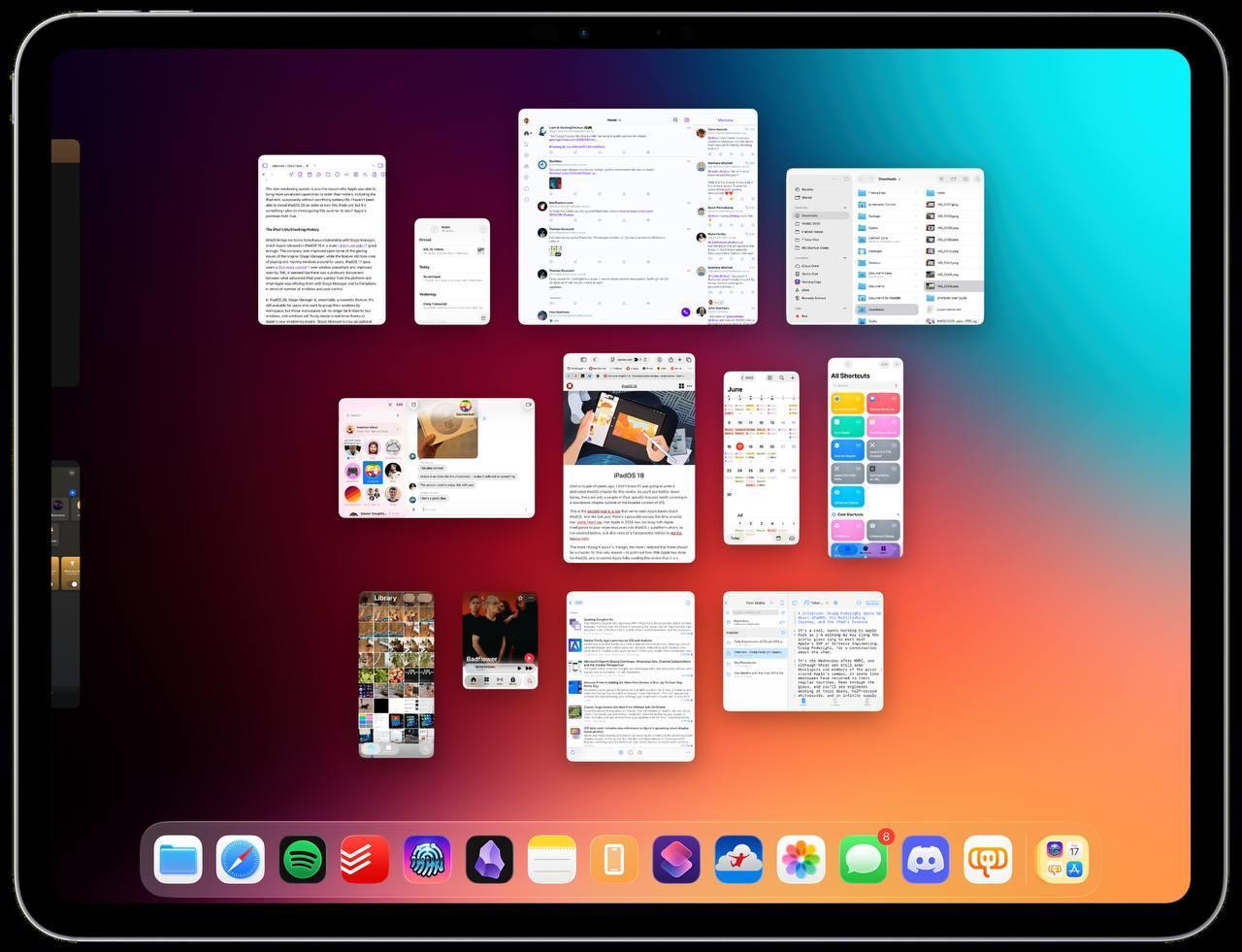Open Spotify from the dock
Viewport: 1242px width, 952px height.
pyautogui.click(x=303, y=859)
